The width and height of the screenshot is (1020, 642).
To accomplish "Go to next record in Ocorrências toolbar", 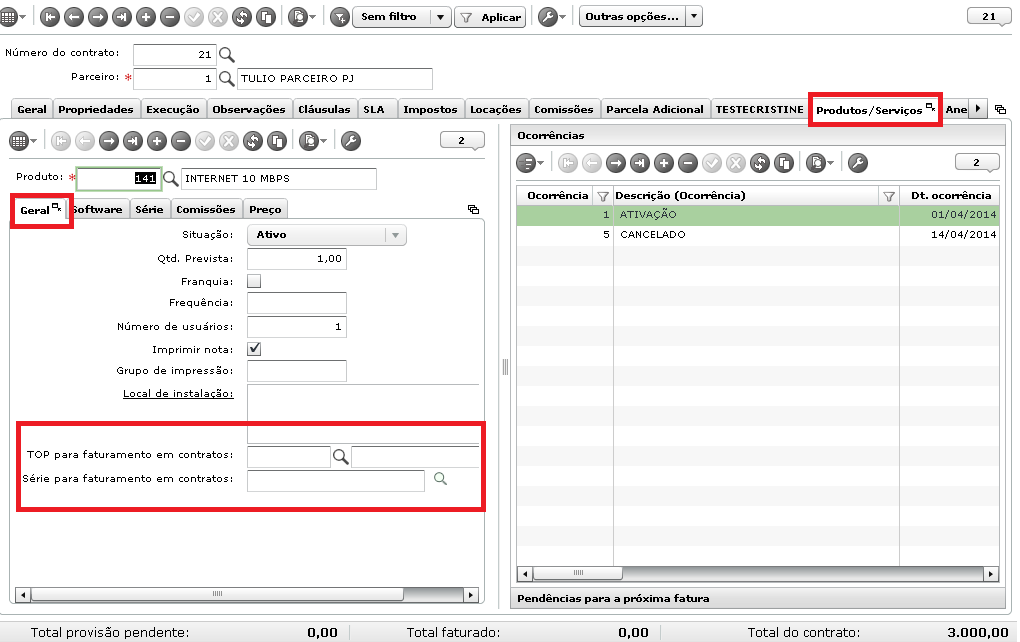I will tap(615, 163).
